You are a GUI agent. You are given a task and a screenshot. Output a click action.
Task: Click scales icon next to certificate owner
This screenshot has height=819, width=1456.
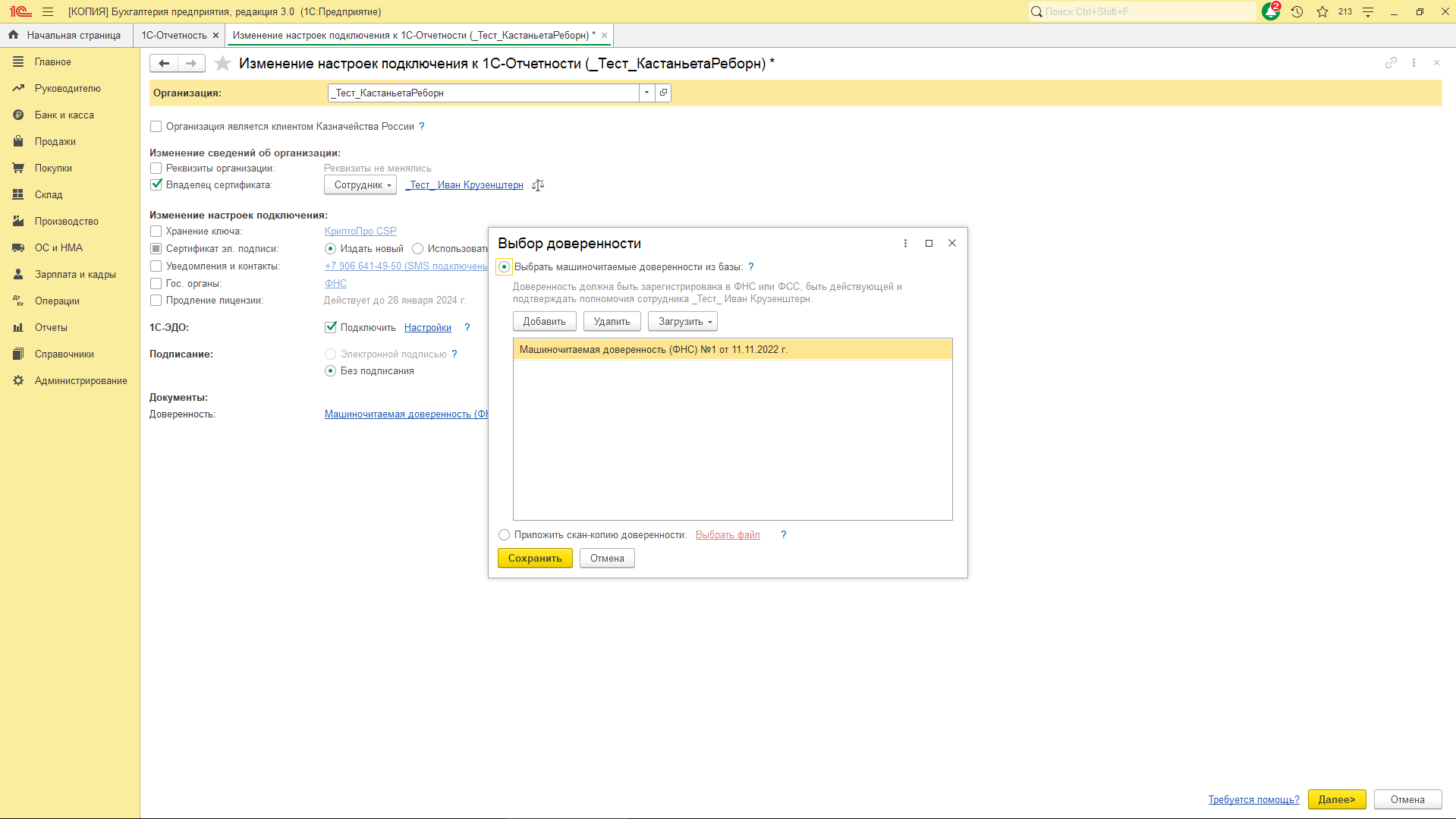[x=538, y=185]
